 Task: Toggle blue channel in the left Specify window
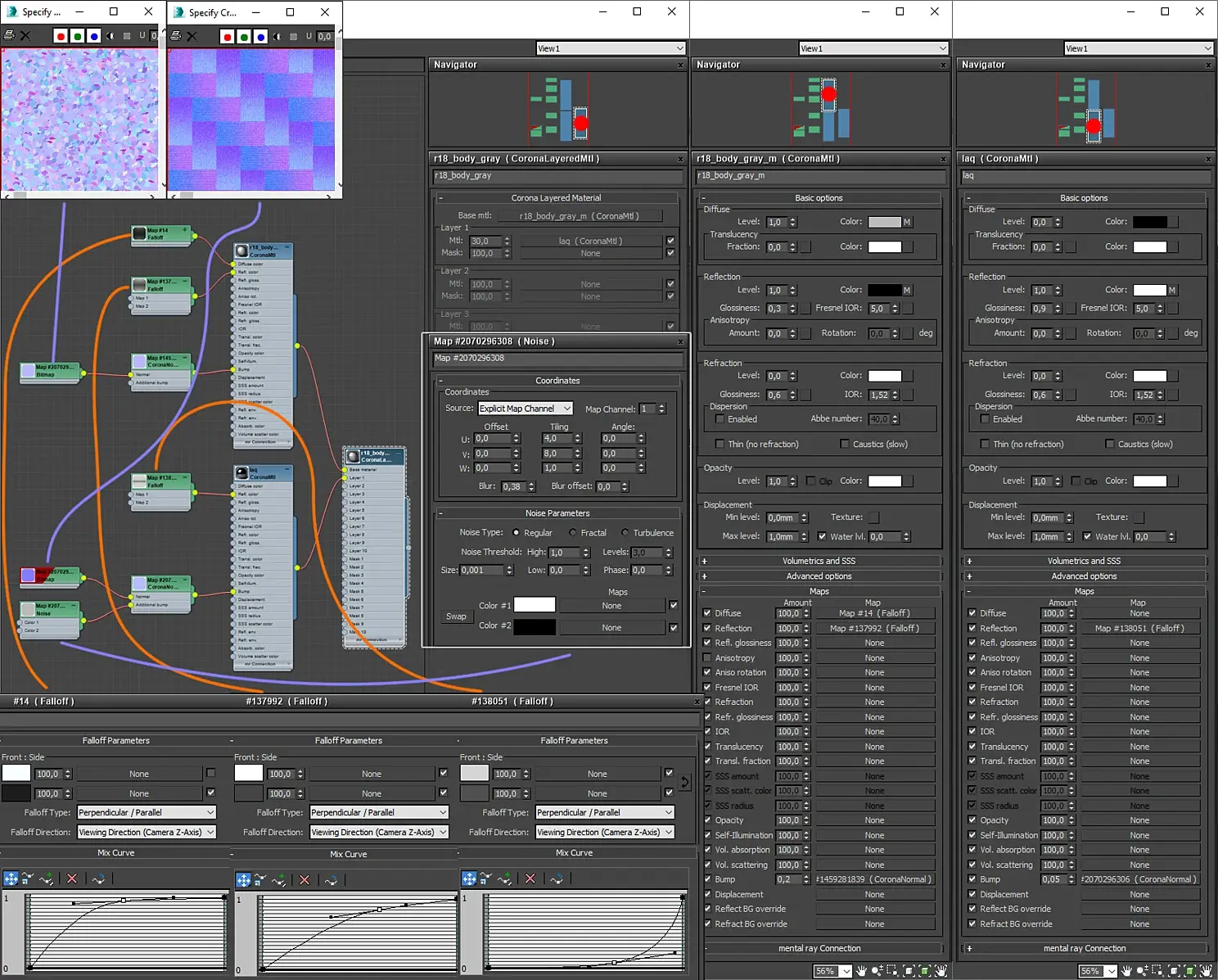[94, 36]
